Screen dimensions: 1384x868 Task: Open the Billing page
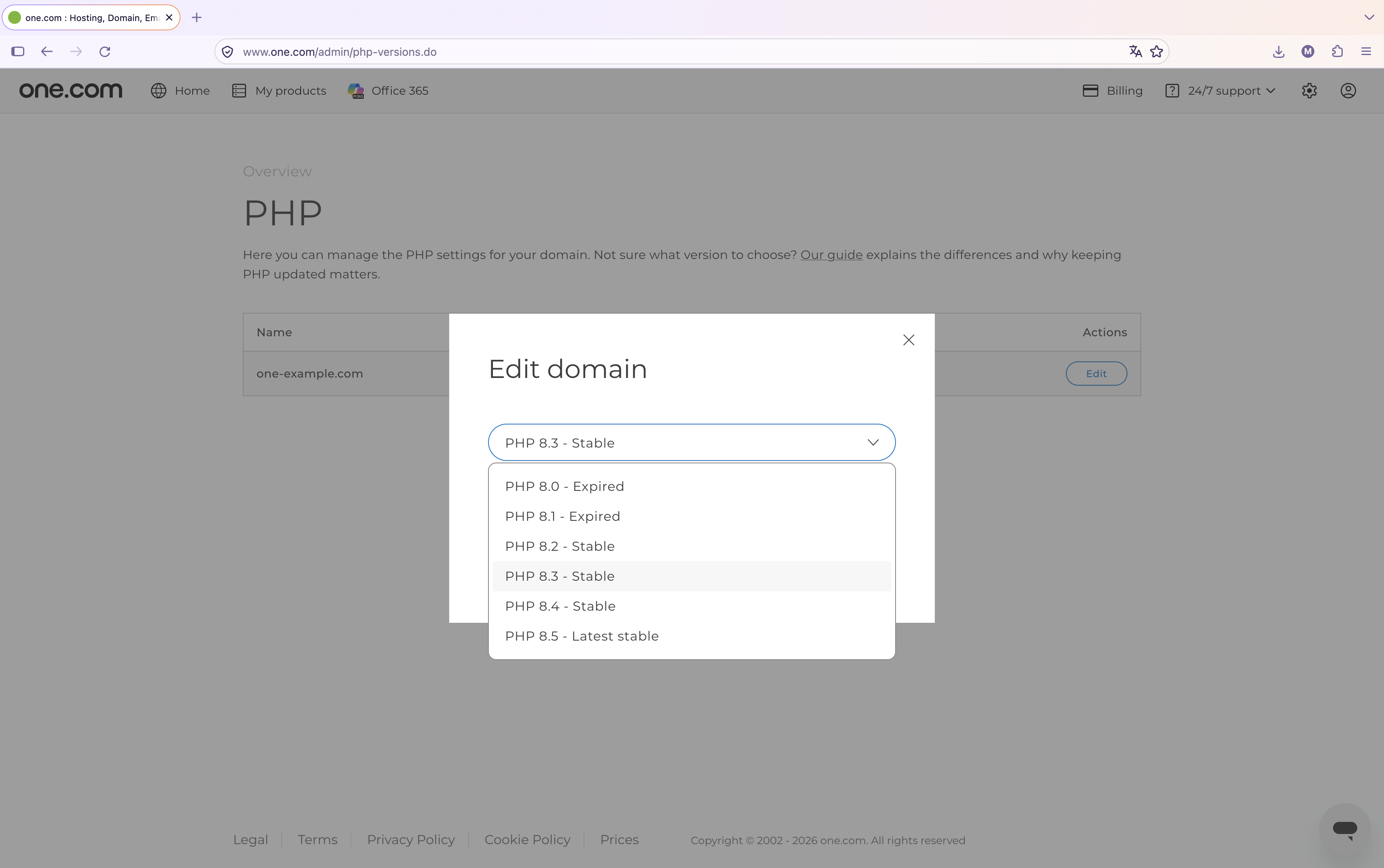[1112, 91]
